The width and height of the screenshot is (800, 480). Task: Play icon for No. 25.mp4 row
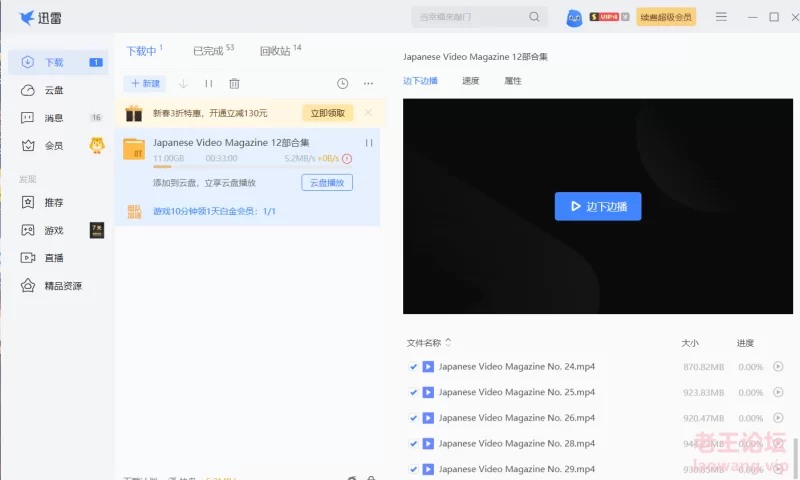(778, 392)
